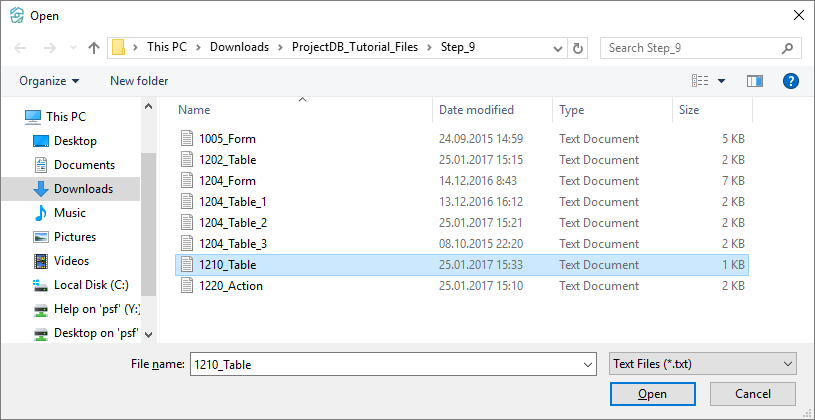Click the search magnifier icon
This screenshot has height=420, width=815.
click(x=787, y=48)
